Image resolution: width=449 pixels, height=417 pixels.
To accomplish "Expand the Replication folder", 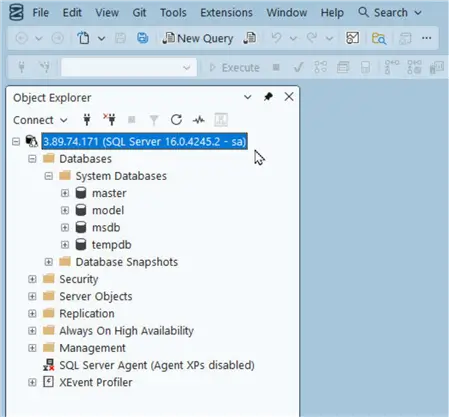I will 32,314.
